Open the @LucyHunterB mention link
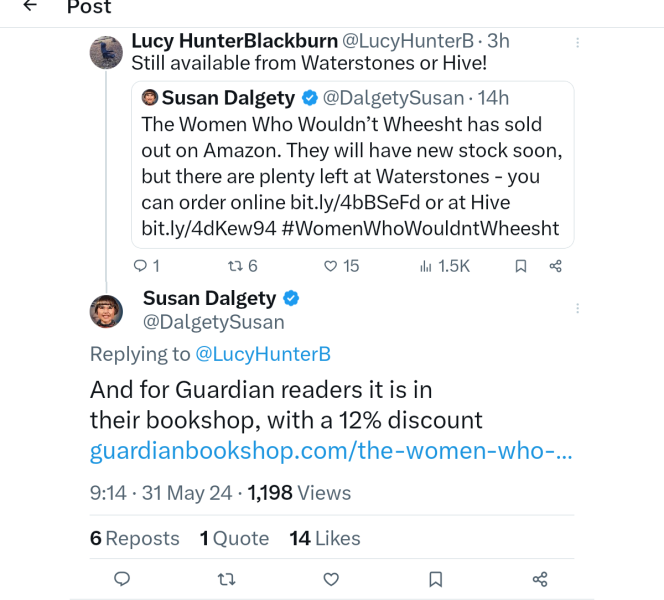The height and width of the screenshot is (600, 664). point(262,354)
